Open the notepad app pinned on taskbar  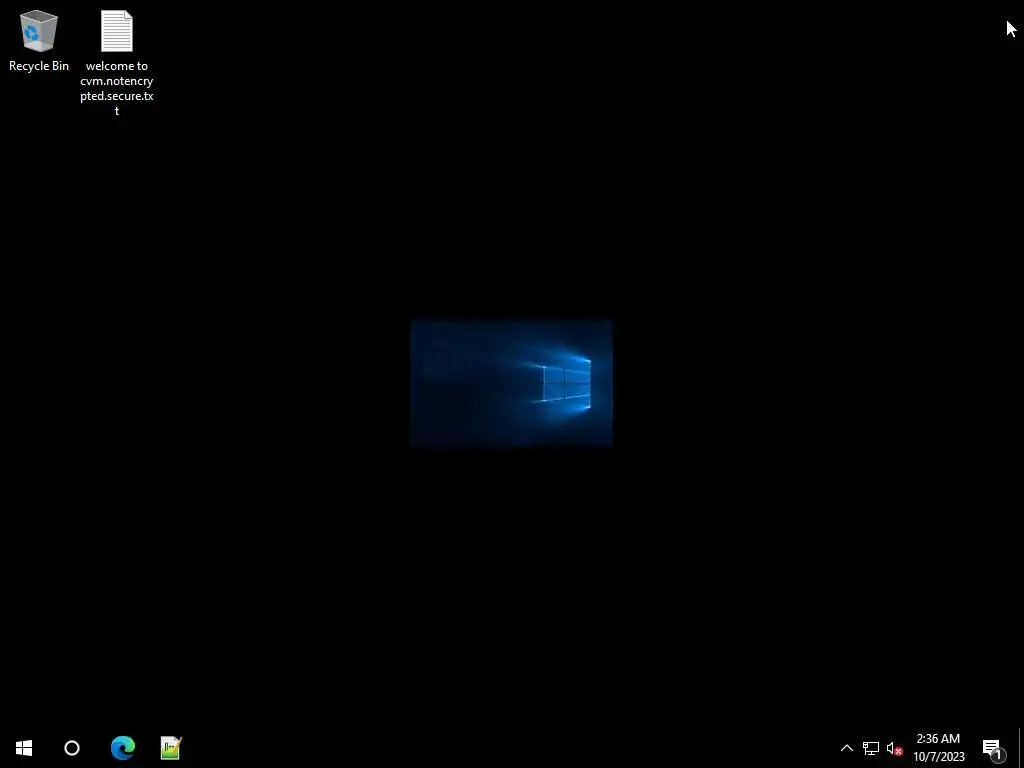point(170,748)
